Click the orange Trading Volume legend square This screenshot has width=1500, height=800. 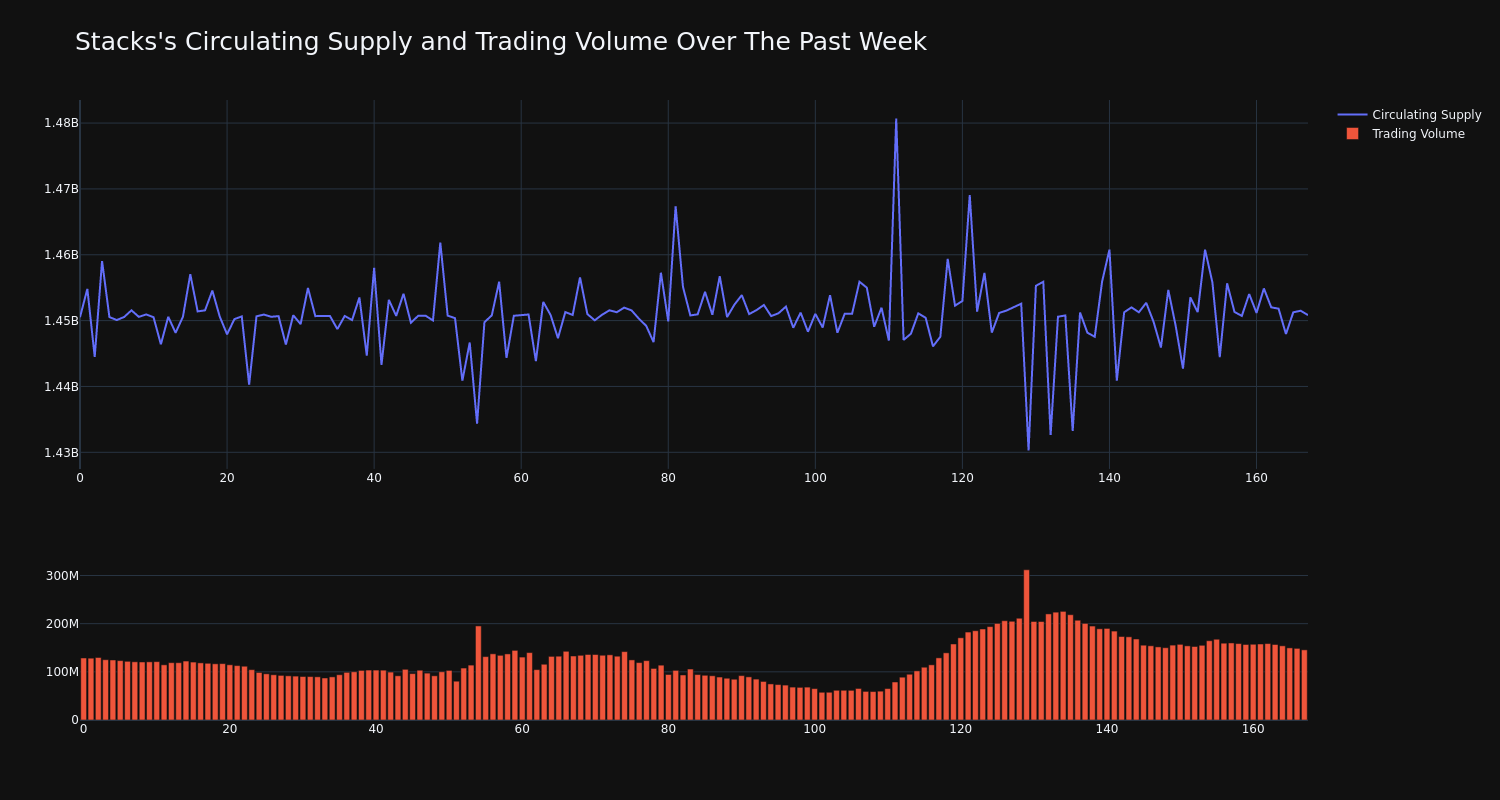click(1352, 133)
